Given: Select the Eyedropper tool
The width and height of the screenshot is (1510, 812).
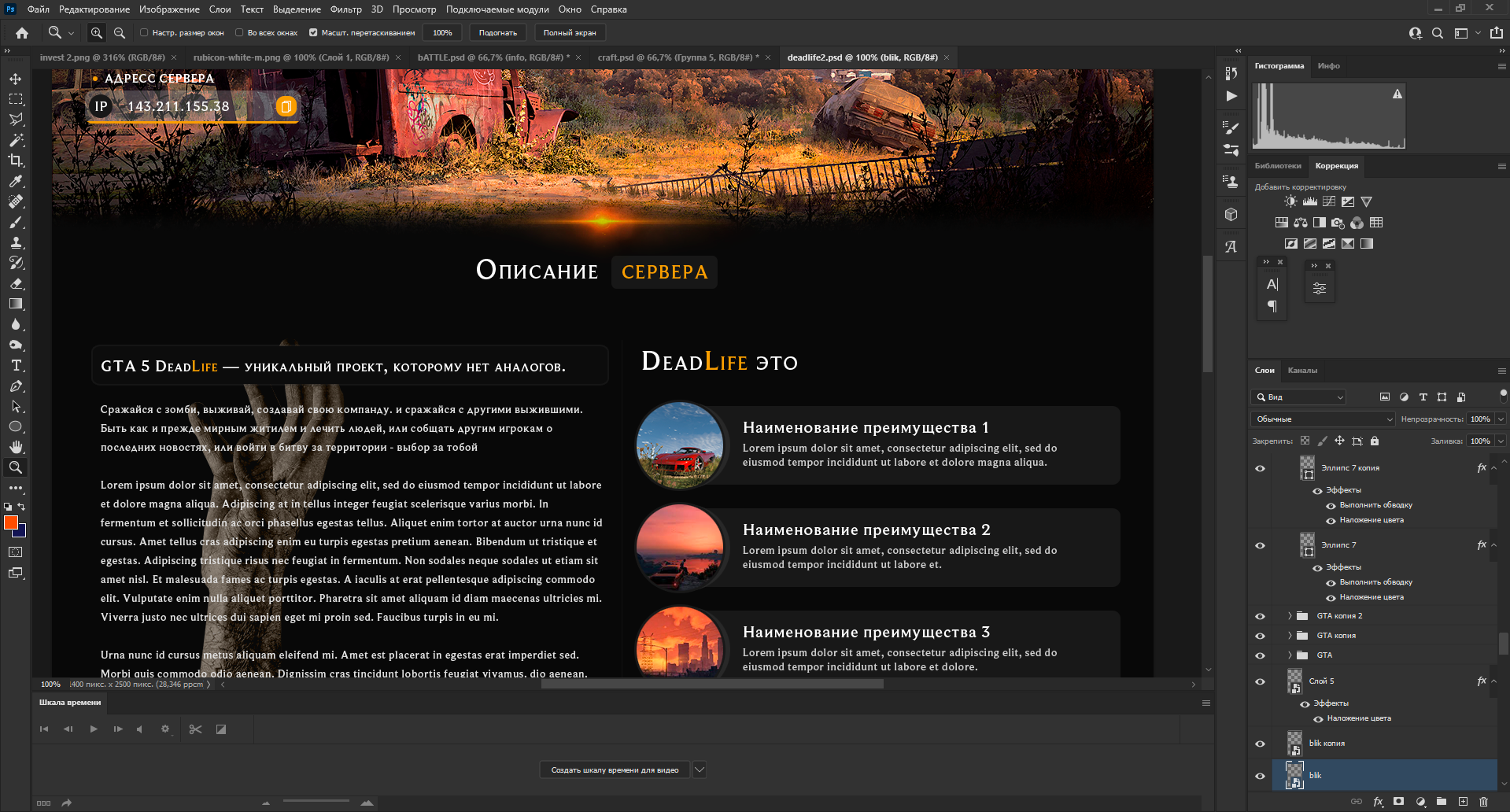Looking at the screenshot, I should pyautogui.click(x=16, y=181).
